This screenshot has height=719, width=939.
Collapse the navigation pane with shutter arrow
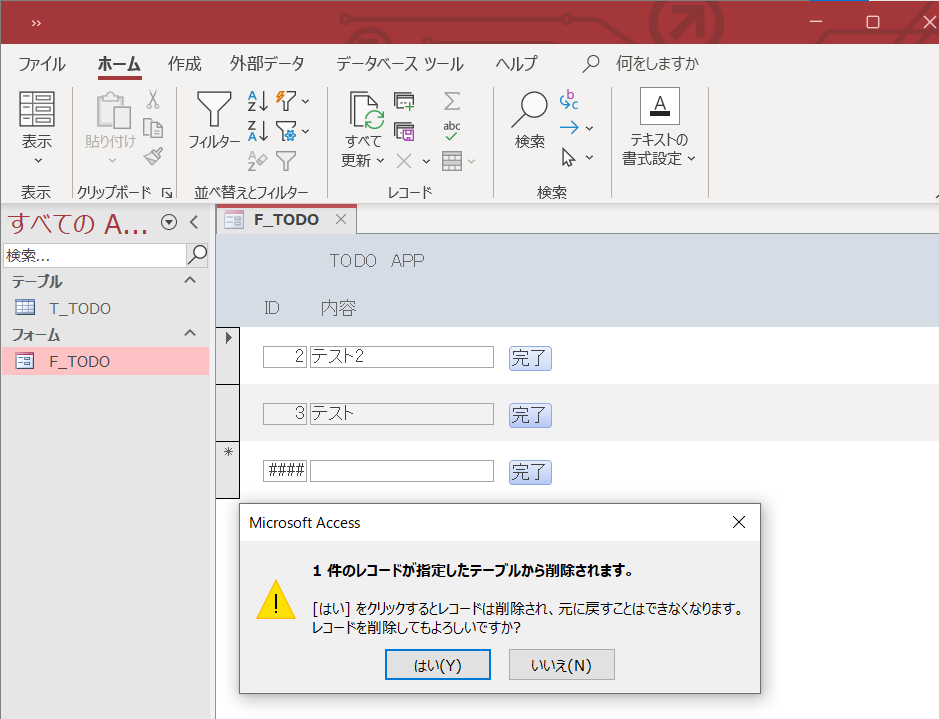pos(194,222)
